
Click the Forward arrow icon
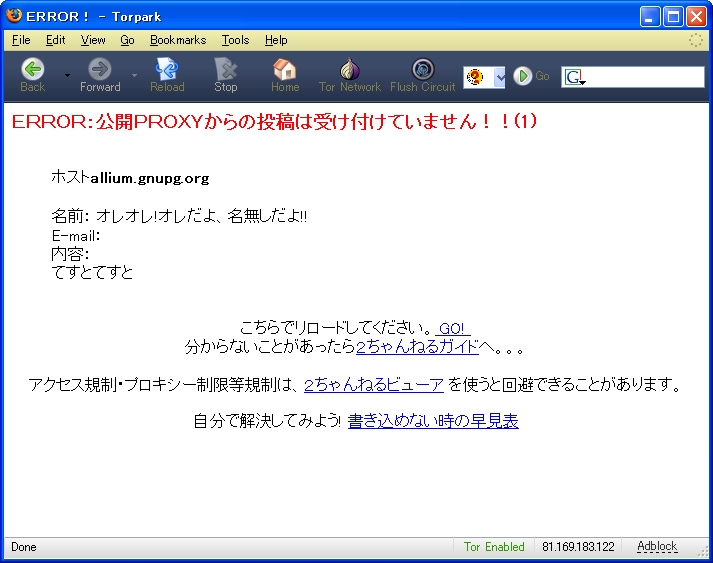(100, 69)
